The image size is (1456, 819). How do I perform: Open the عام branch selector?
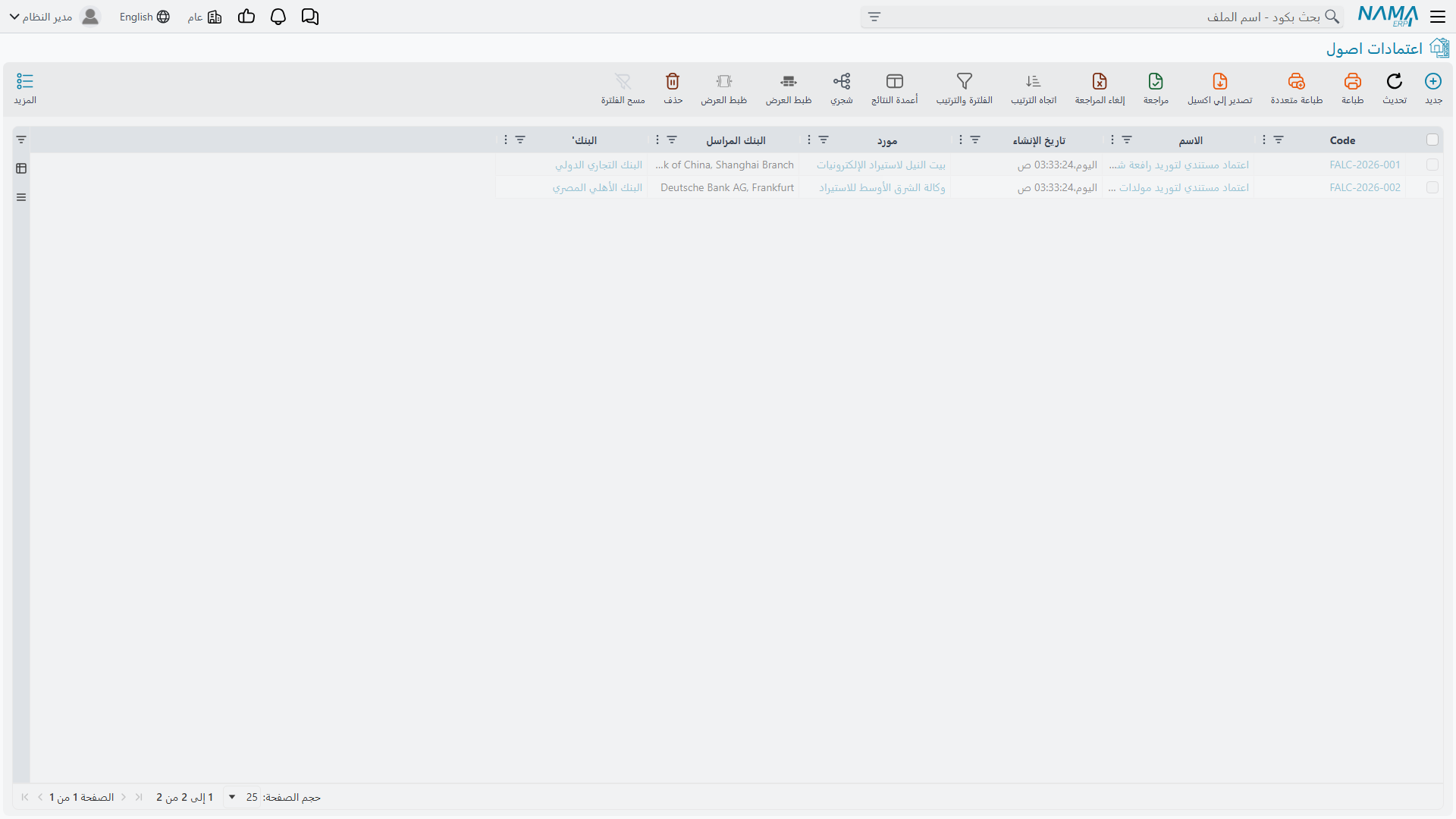coord(205,17)
